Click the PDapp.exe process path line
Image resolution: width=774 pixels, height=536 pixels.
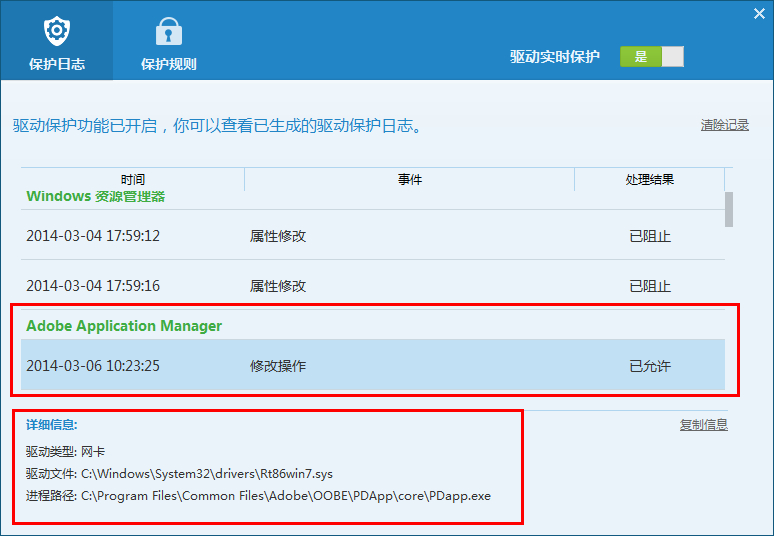point(258,496)
